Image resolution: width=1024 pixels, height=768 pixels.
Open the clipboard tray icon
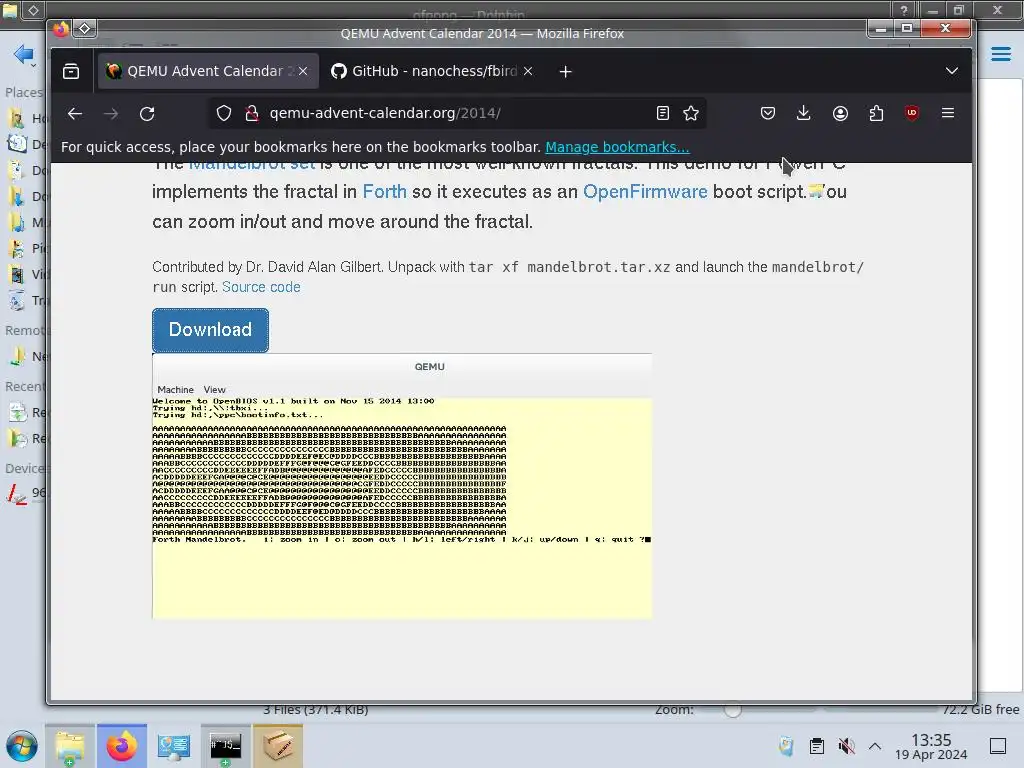[816, 746]
